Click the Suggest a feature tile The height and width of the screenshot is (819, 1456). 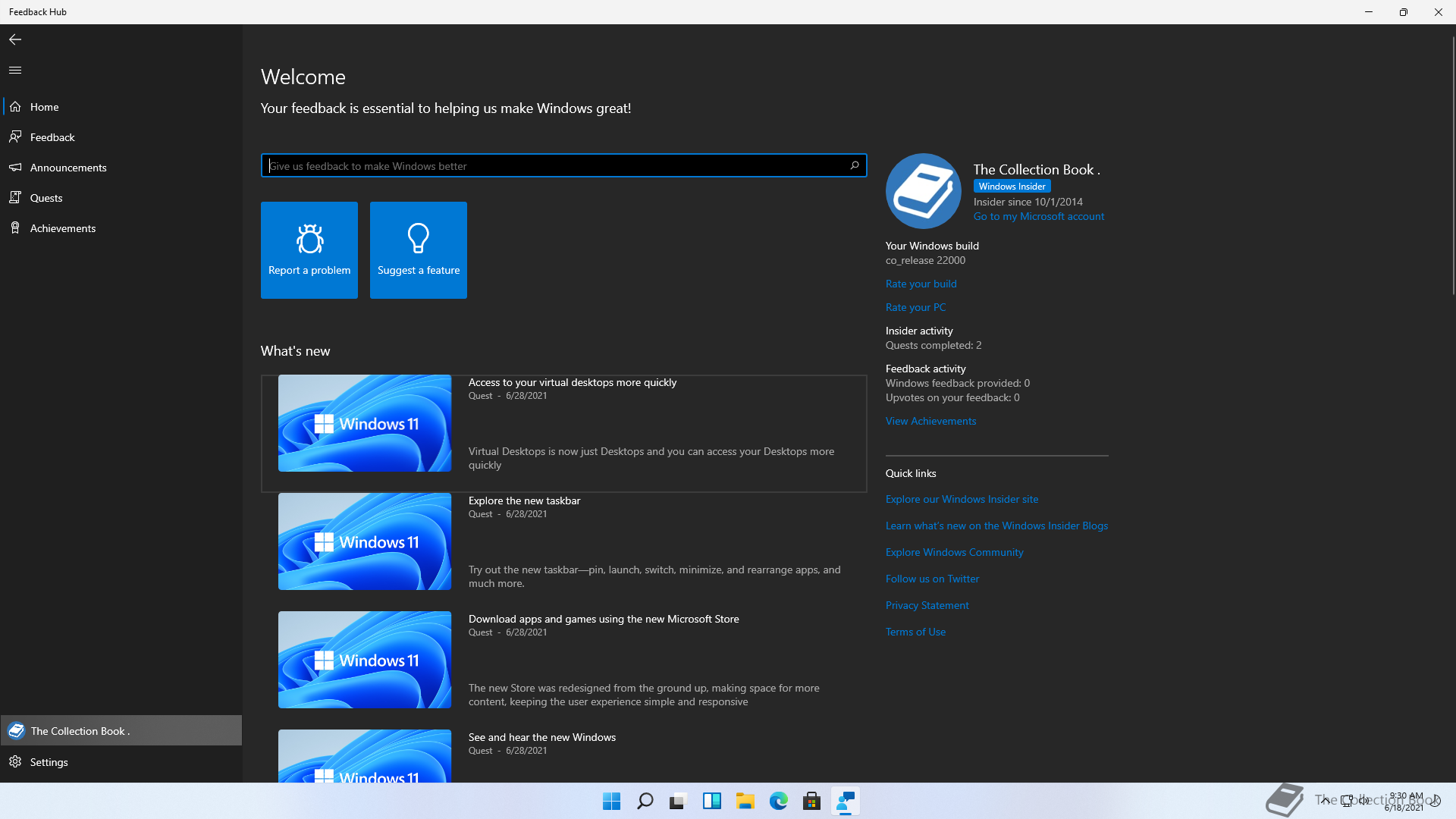[x=419, y=250]
